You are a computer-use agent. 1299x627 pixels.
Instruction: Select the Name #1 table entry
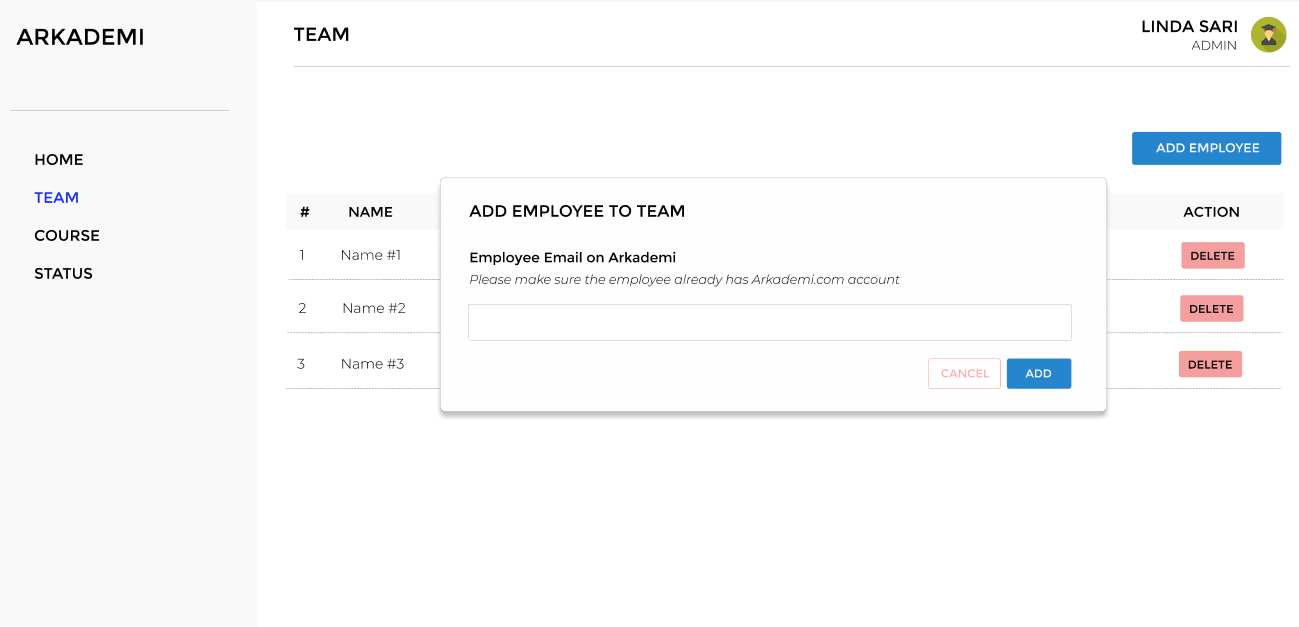coord(370,255)
